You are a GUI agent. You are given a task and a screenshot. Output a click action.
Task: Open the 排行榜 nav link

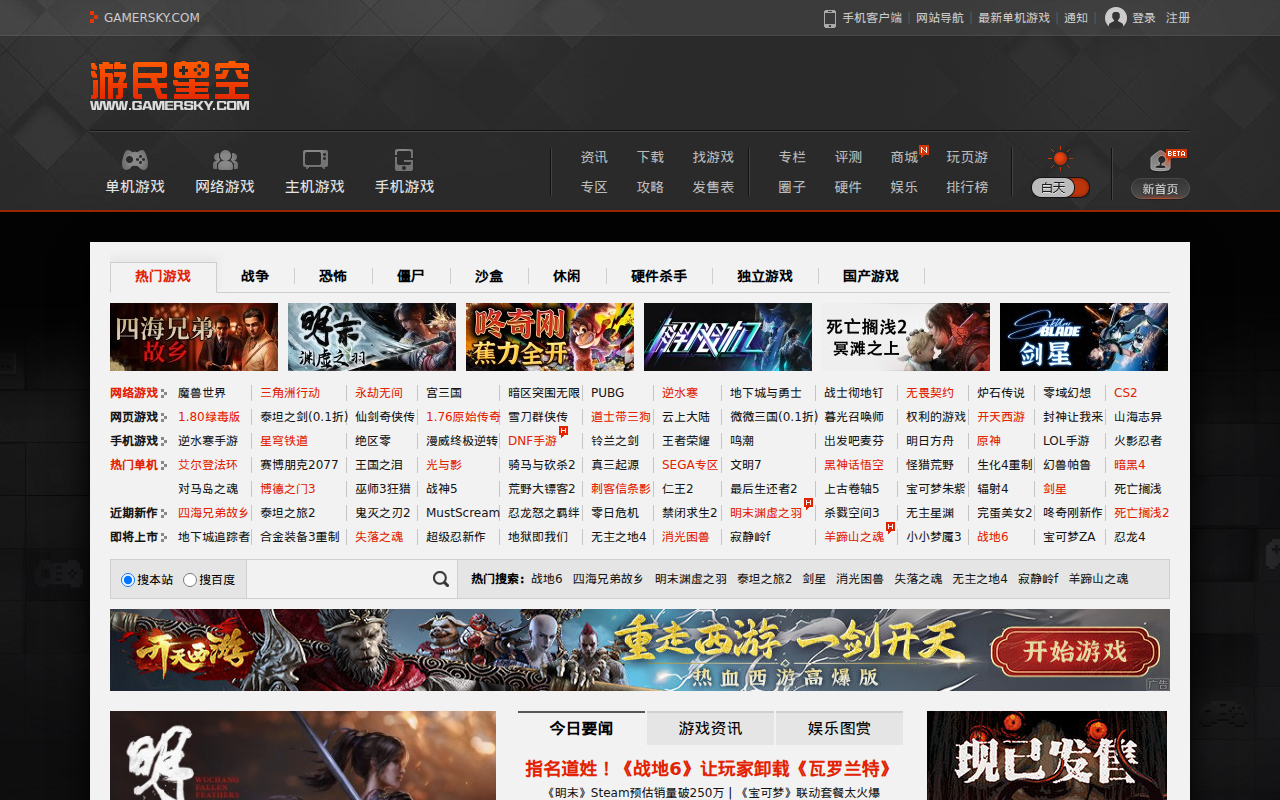(967, 187)
